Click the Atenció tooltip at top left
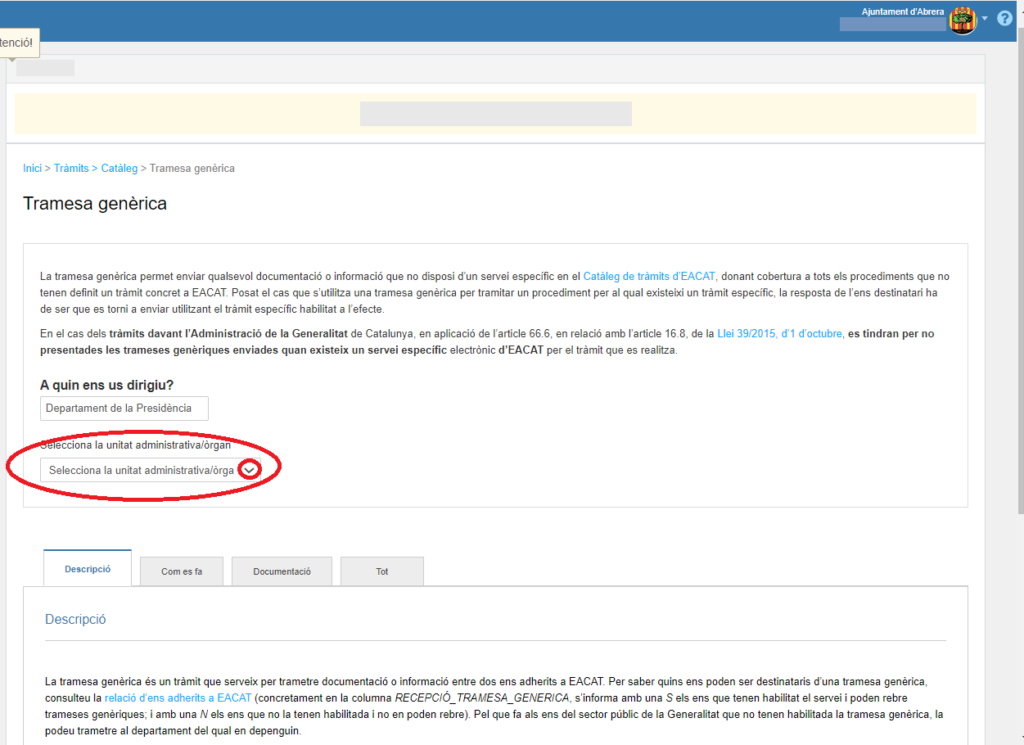 (17, 43)
